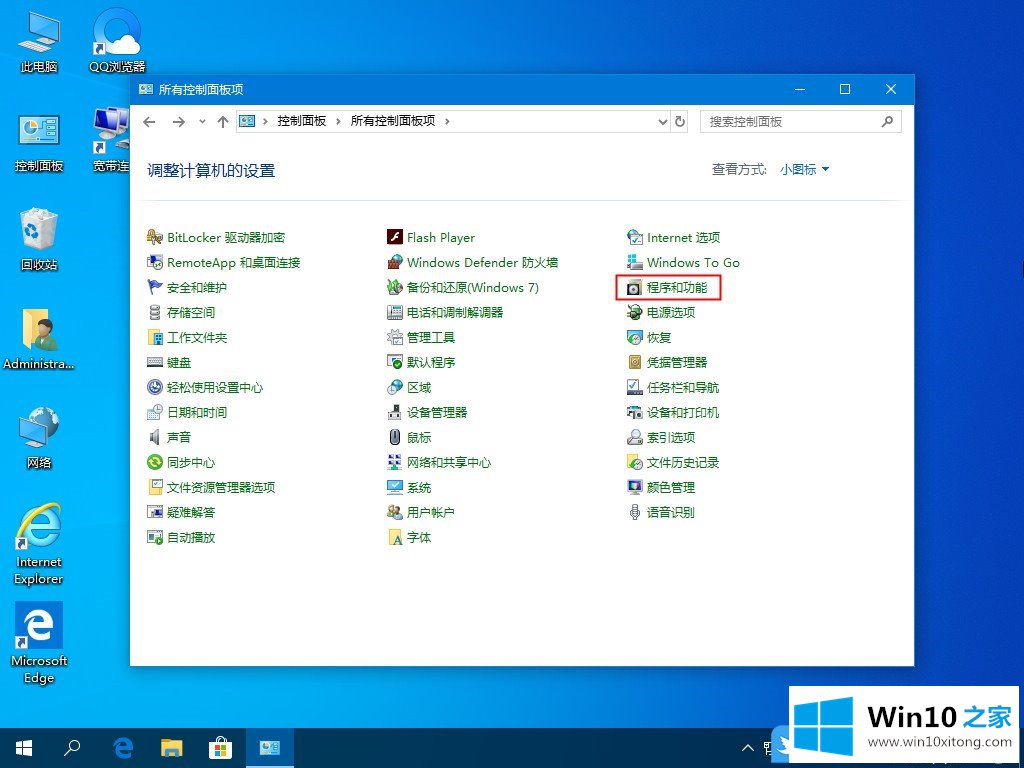Go back with the back arrow
Image resolution: width=1024 pixels, height=768 pixels.
[150, 121]
